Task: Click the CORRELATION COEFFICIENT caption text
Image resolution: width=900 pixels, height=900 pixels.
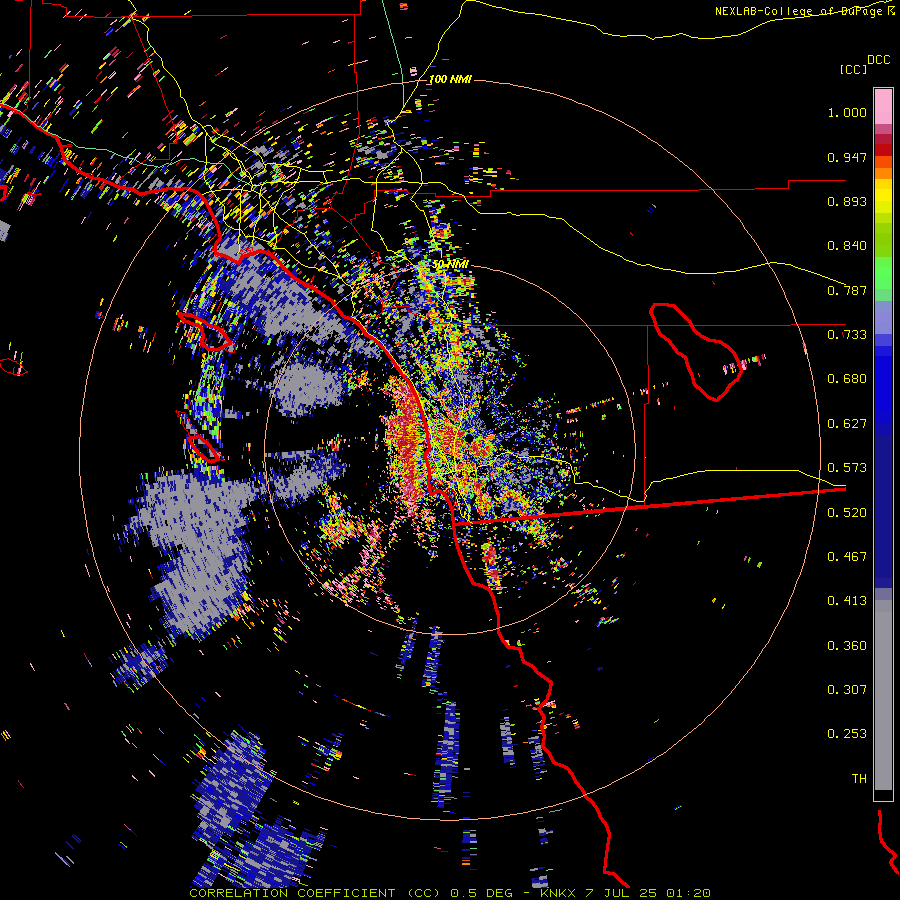Action: pyautogui.click(x=292, y=893)
